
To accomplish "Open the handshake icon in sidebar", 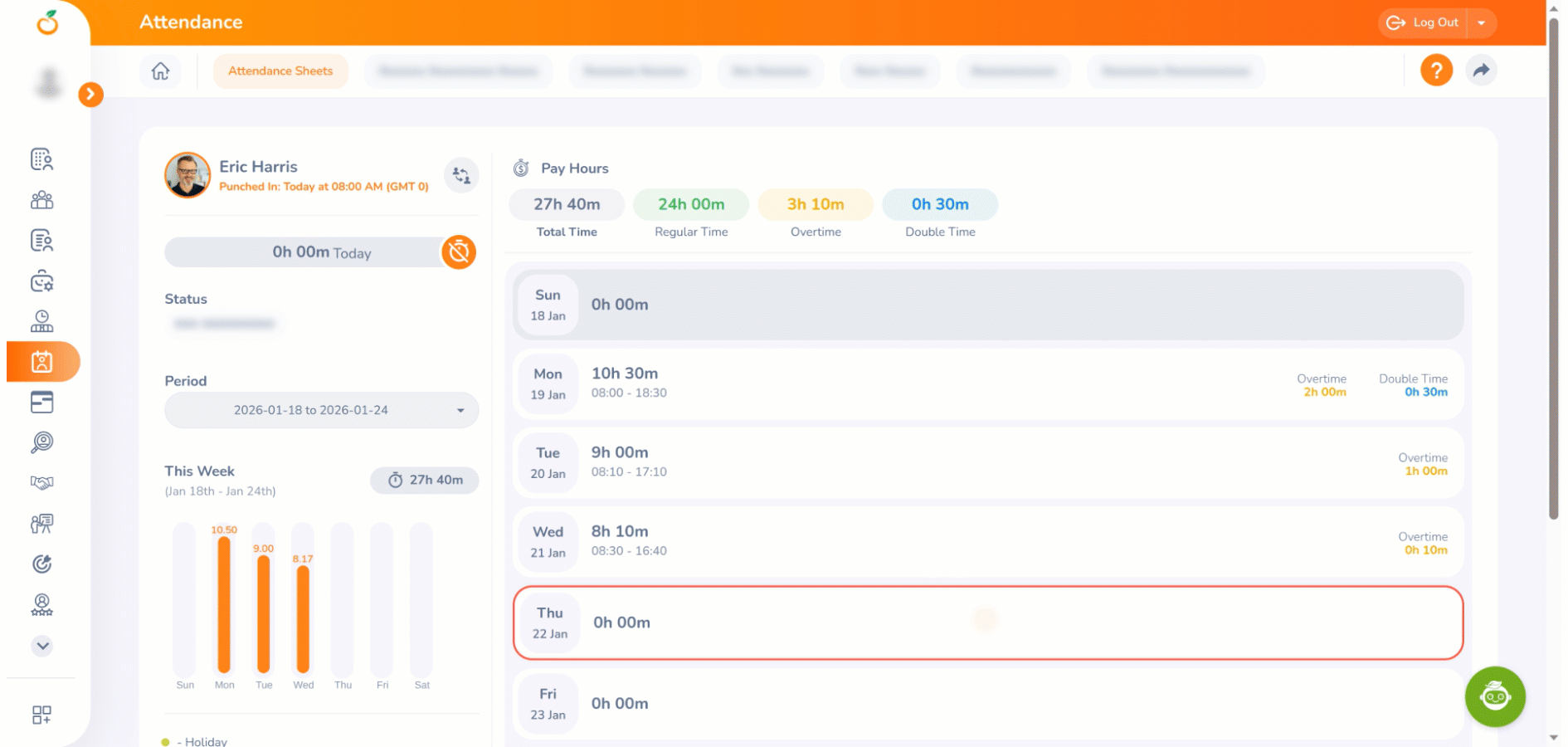I will click(x=42, y=483).
